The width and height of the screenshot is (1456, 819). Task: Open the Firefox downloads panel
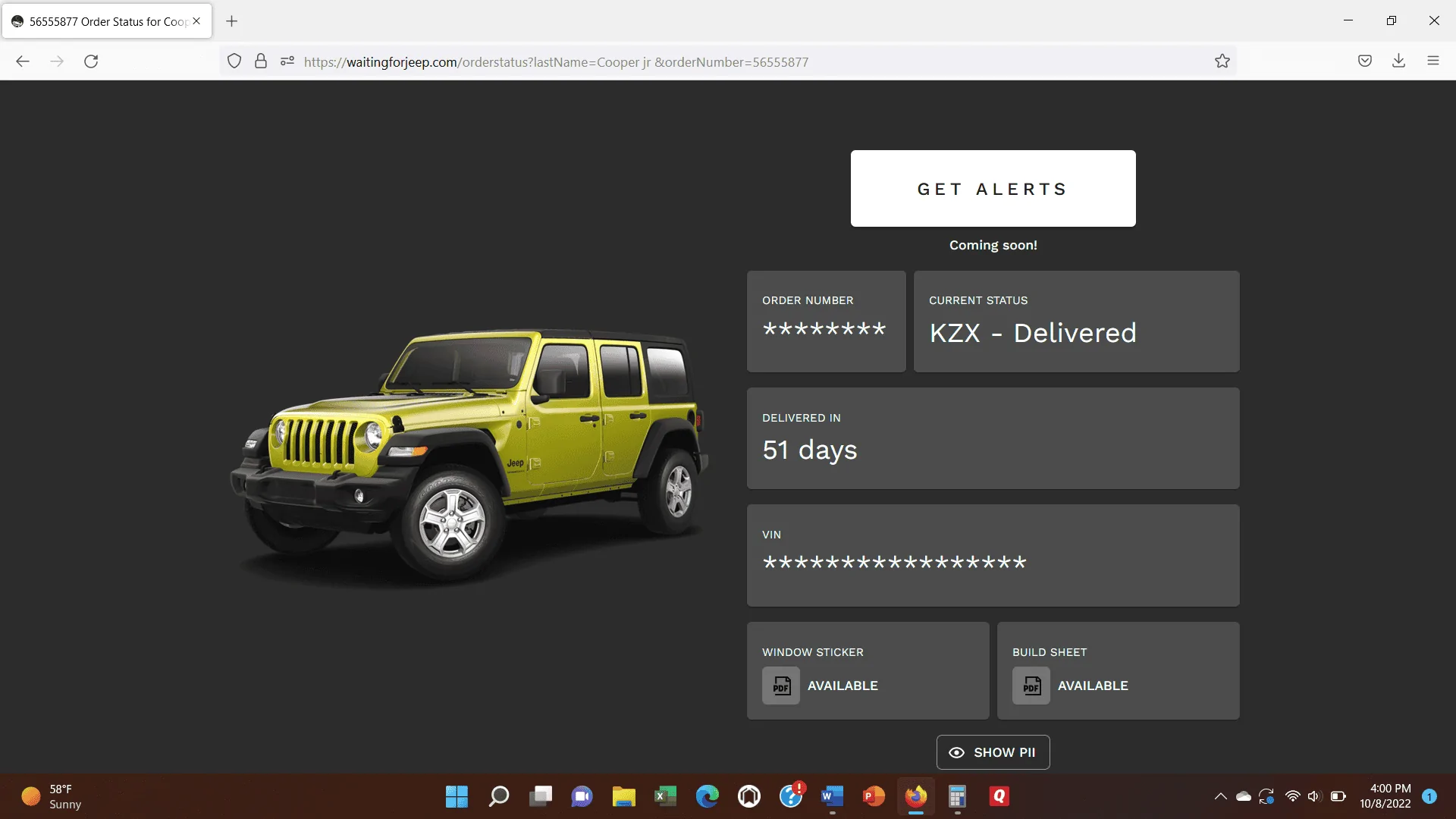[1399, 61]
